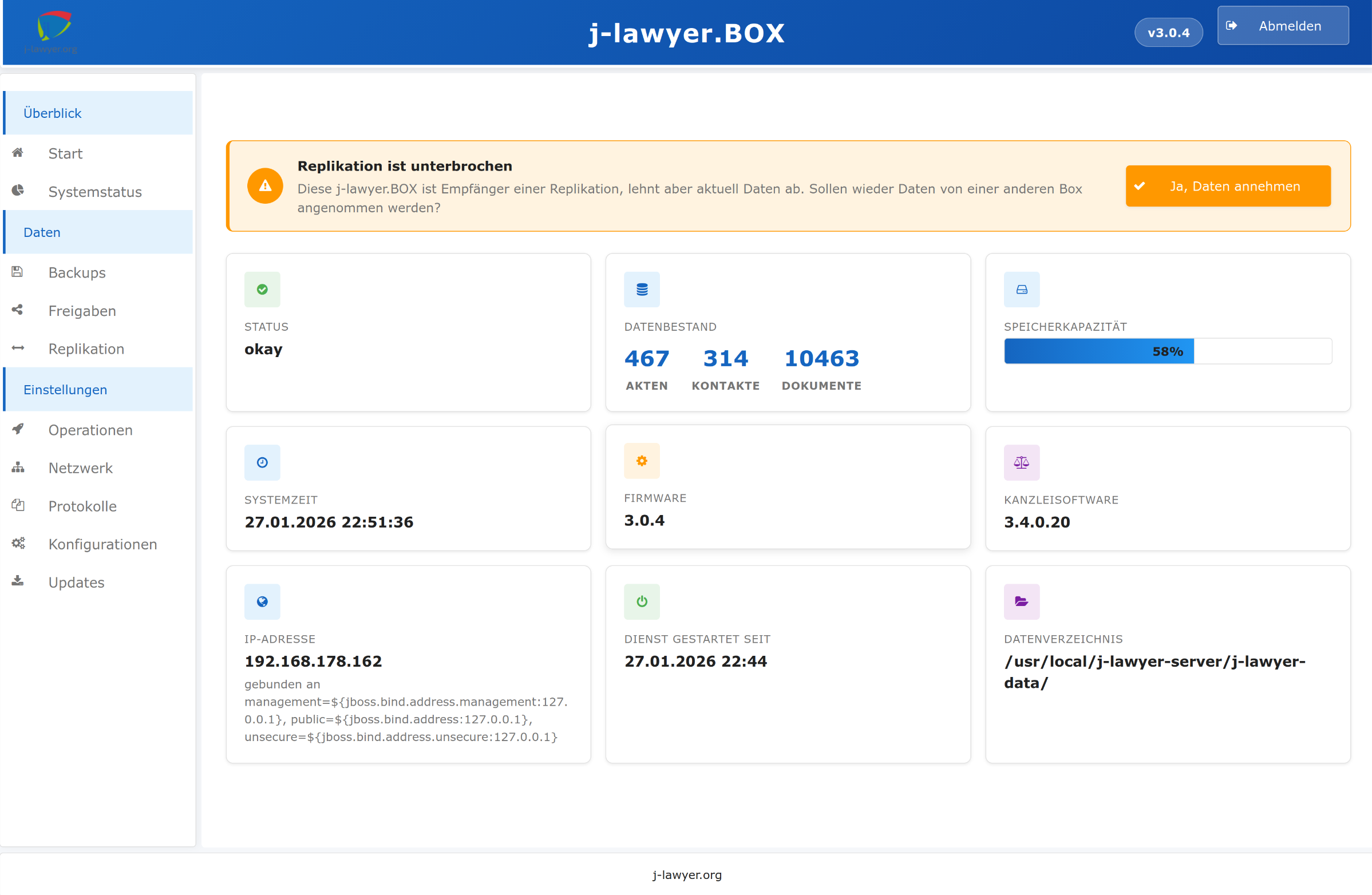
Task: Open the Protokolle menu entry
Action: pos(82,506)
